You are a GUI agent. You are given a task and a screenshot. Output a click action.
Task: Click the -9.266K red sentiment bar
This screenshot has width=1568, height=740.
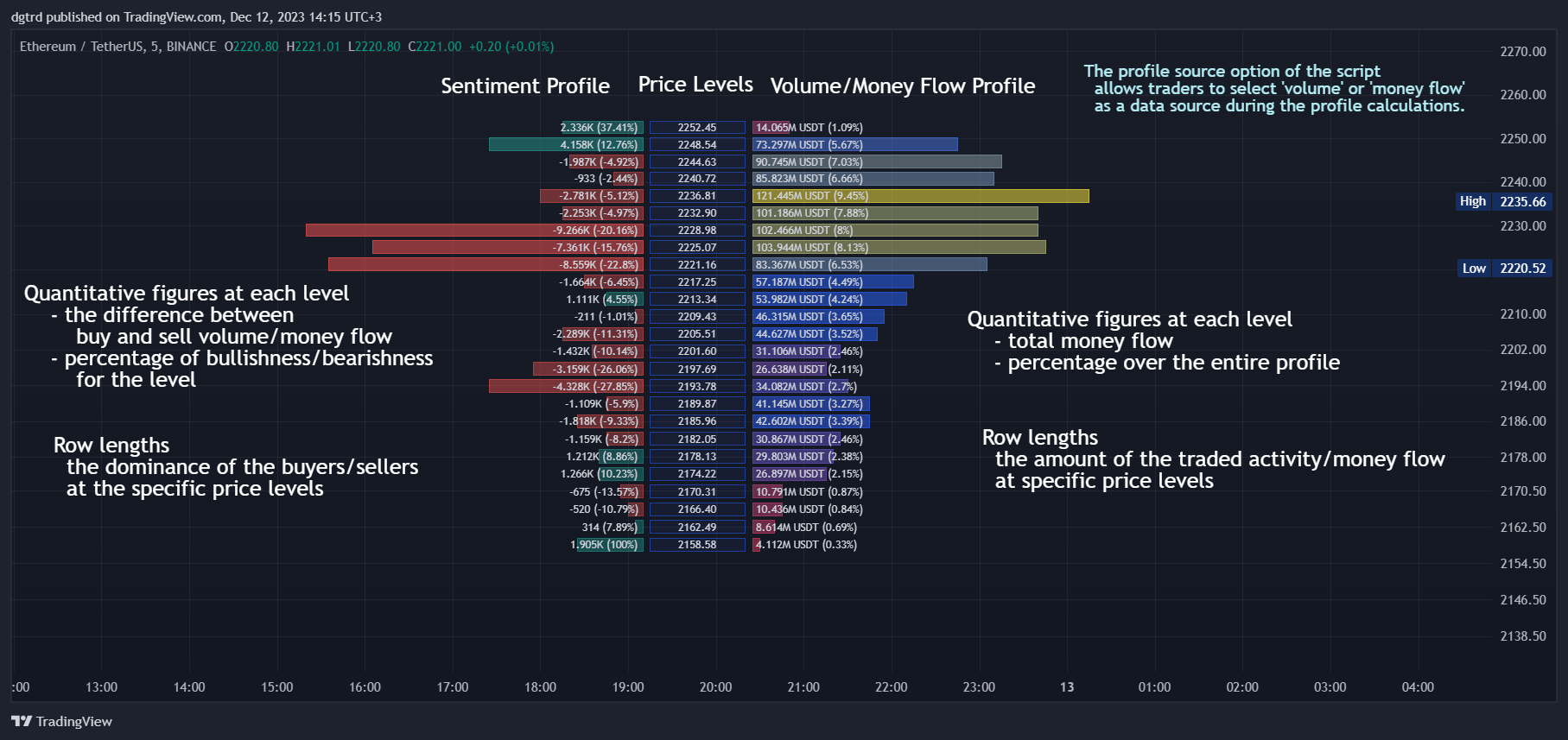474,230
